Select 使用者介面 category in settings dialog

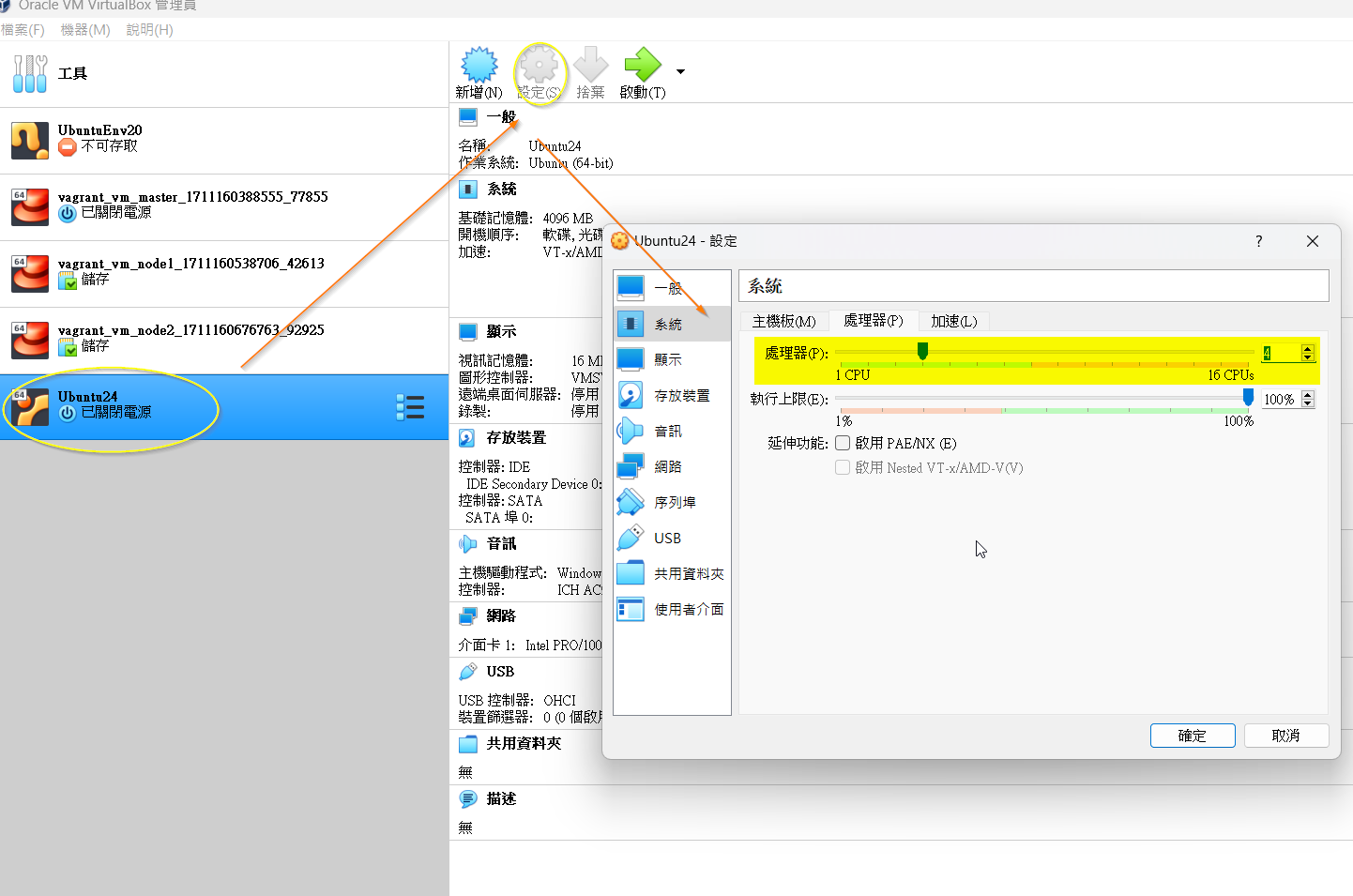pyautogui.click(x=672, y=609)
